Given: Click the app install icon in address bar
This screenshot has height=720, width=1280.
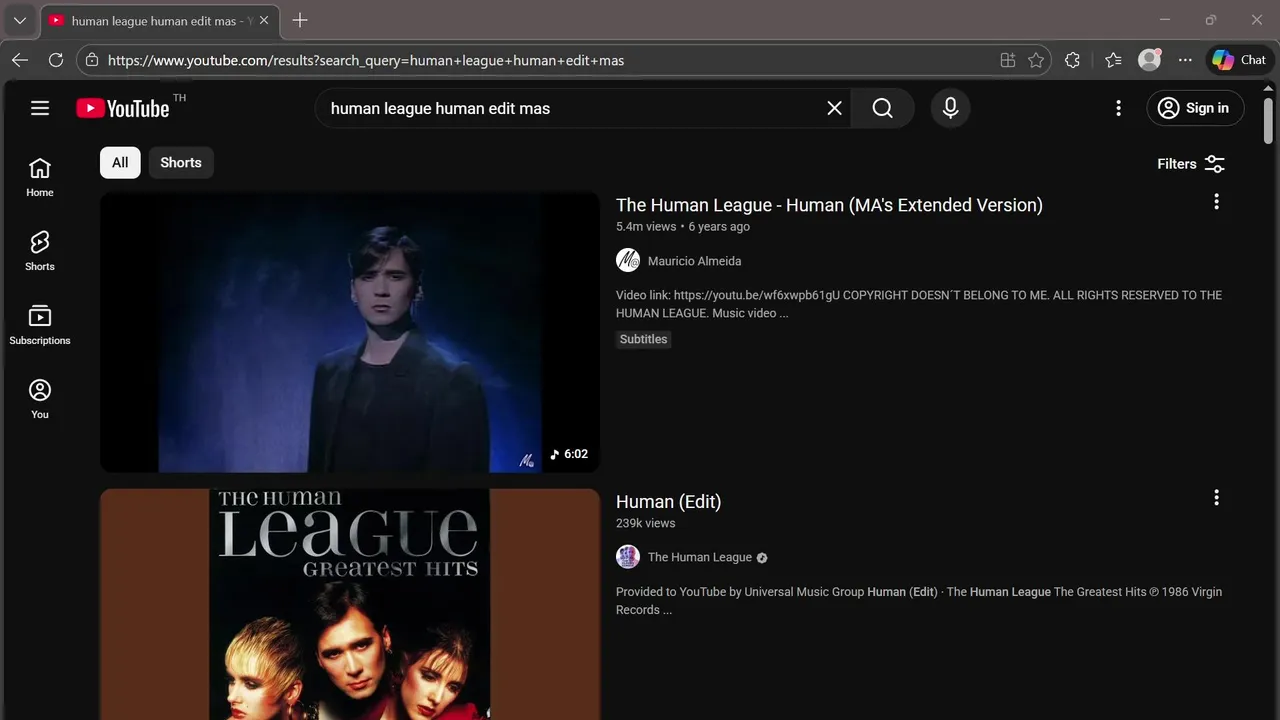Looking at the screenshot, I should (x=1008, y=60).
